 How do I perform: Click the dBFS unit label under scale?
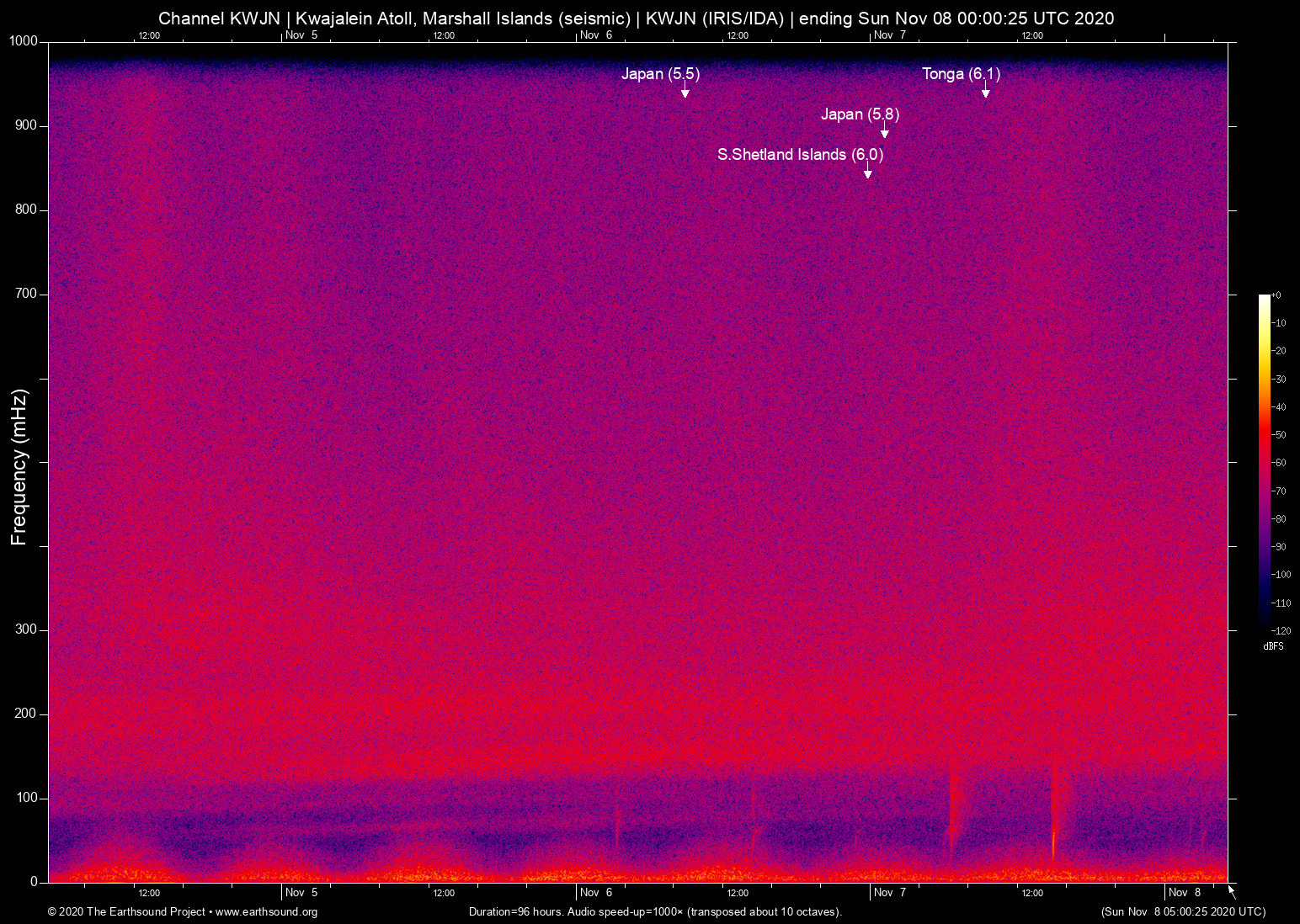[1273, 646]
